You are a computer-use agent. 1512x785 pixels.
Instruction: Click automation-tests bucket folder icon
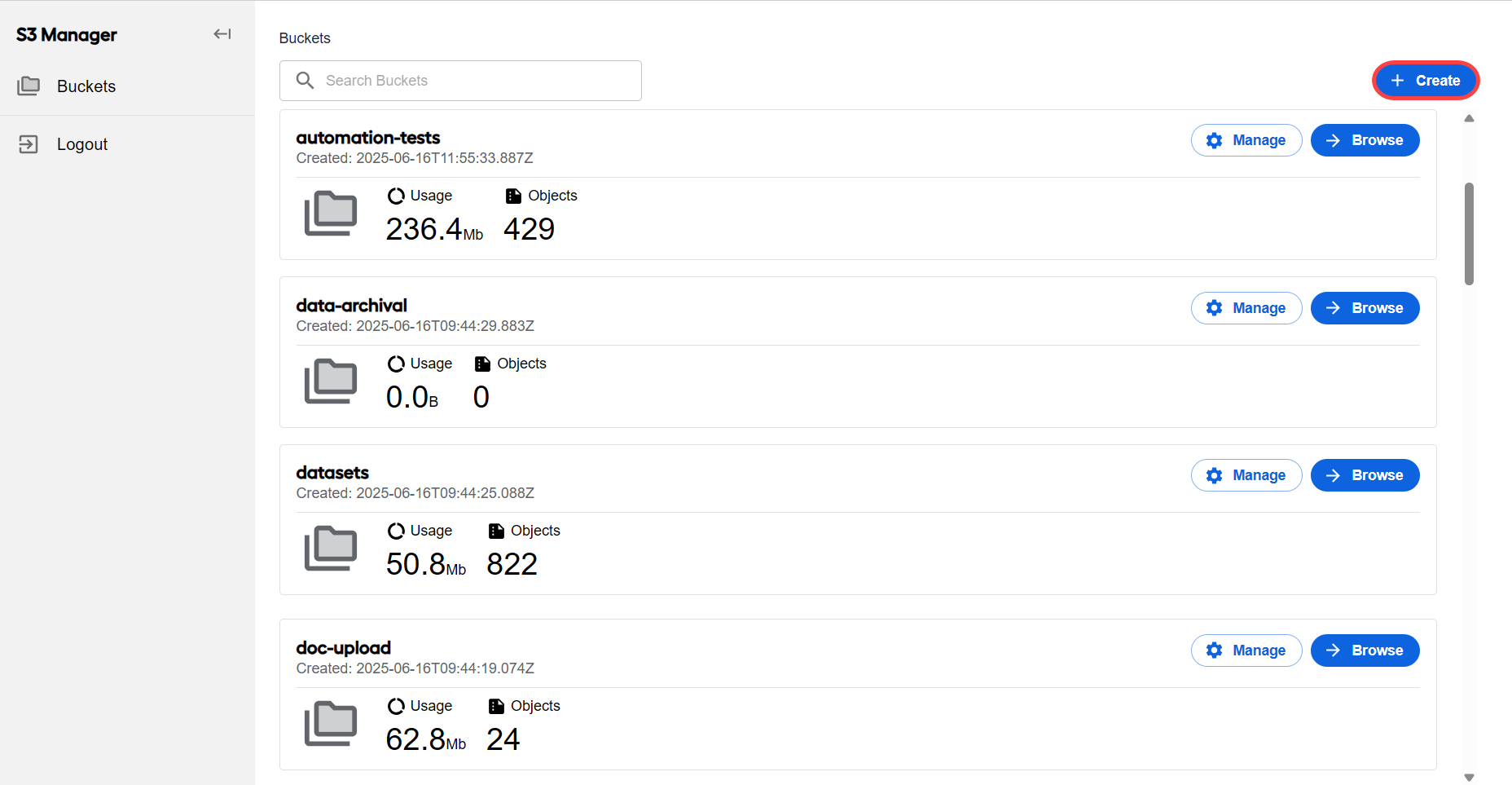(x=331, y=214)
